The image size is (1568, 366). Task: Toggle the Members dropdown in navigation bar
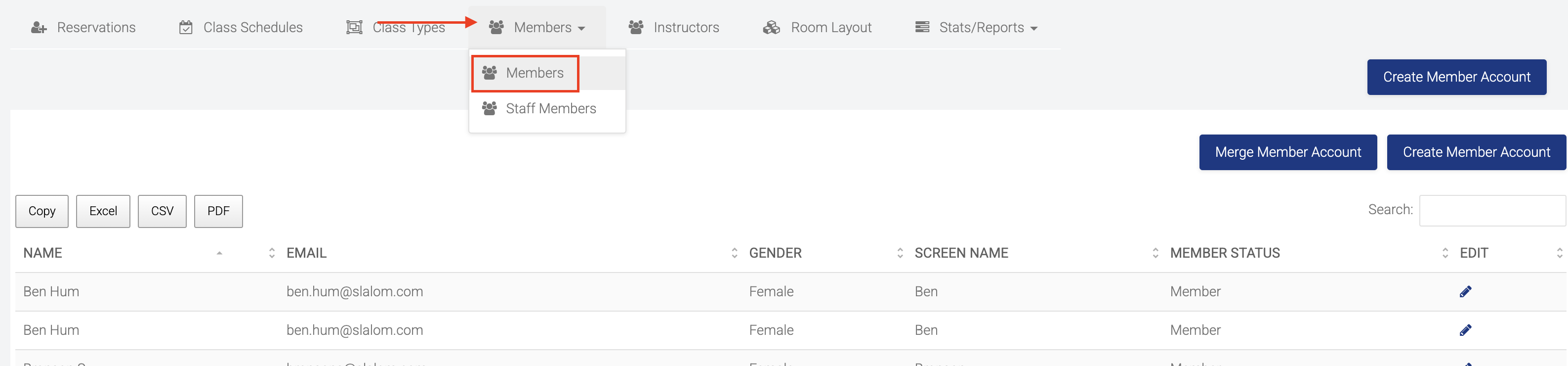click(537, 27)
